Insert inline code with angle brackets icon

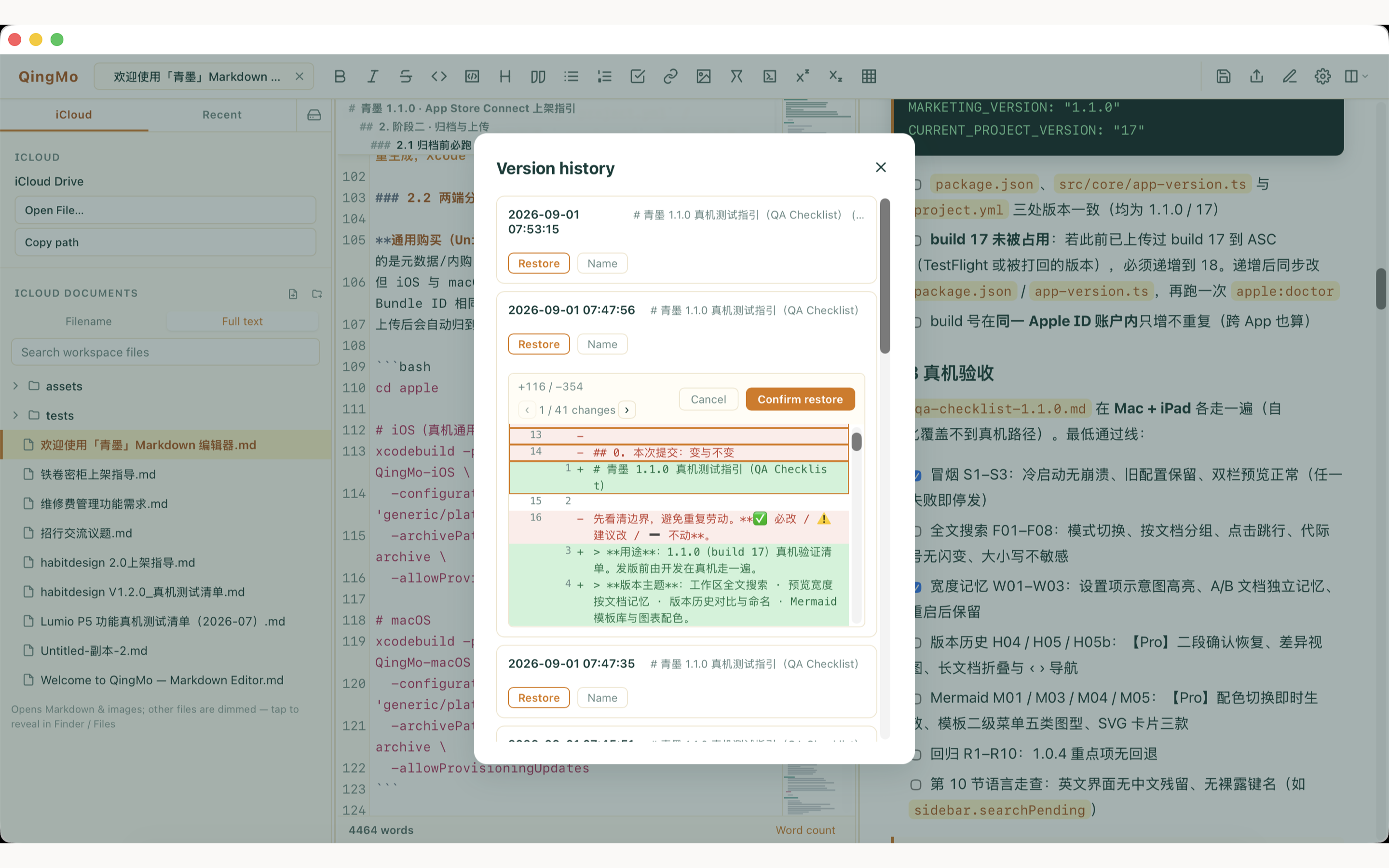click(x=439, y=76)
